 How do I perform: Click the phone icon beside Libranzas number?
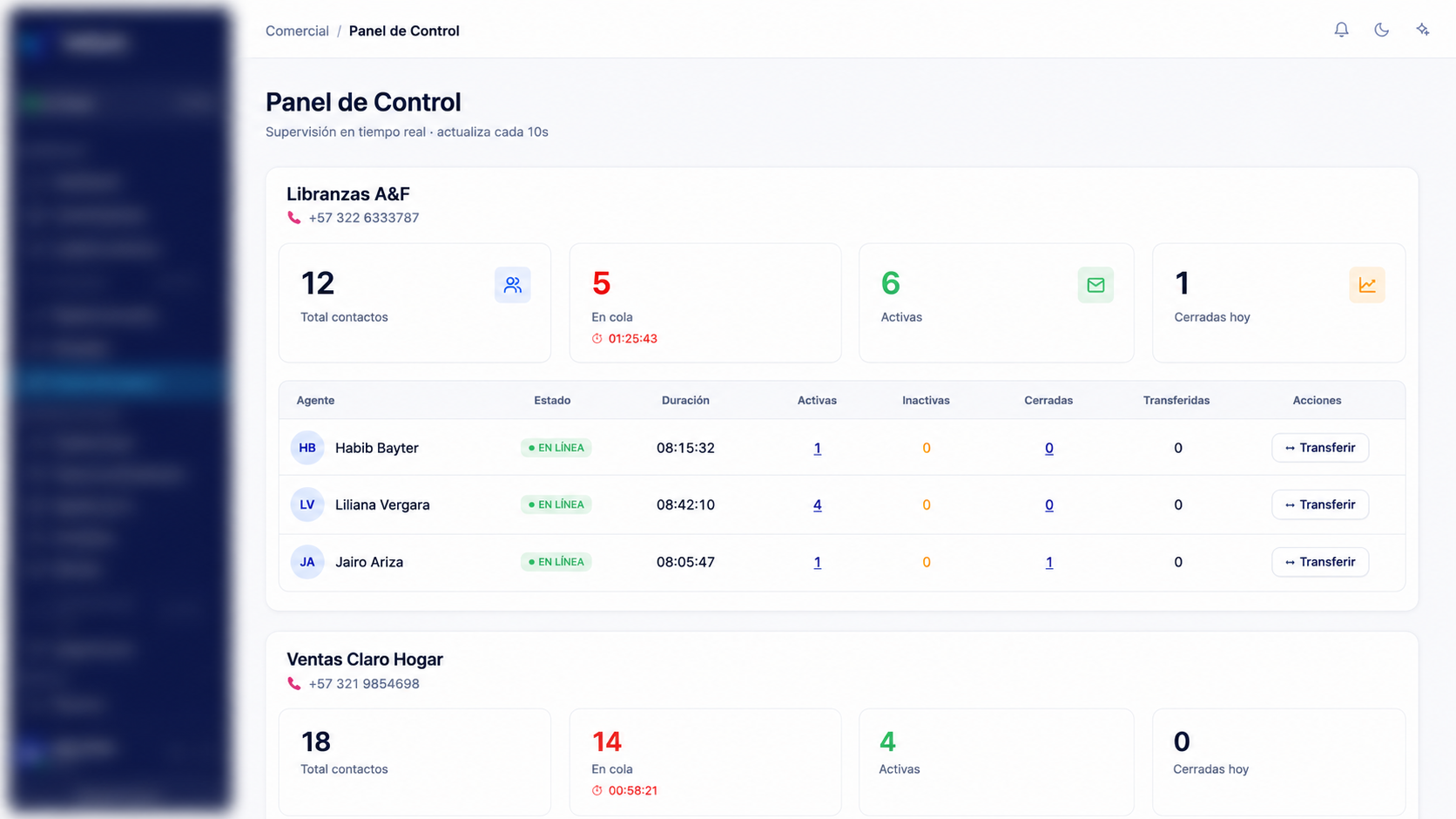pyautogui.click(x=294, y=218)
